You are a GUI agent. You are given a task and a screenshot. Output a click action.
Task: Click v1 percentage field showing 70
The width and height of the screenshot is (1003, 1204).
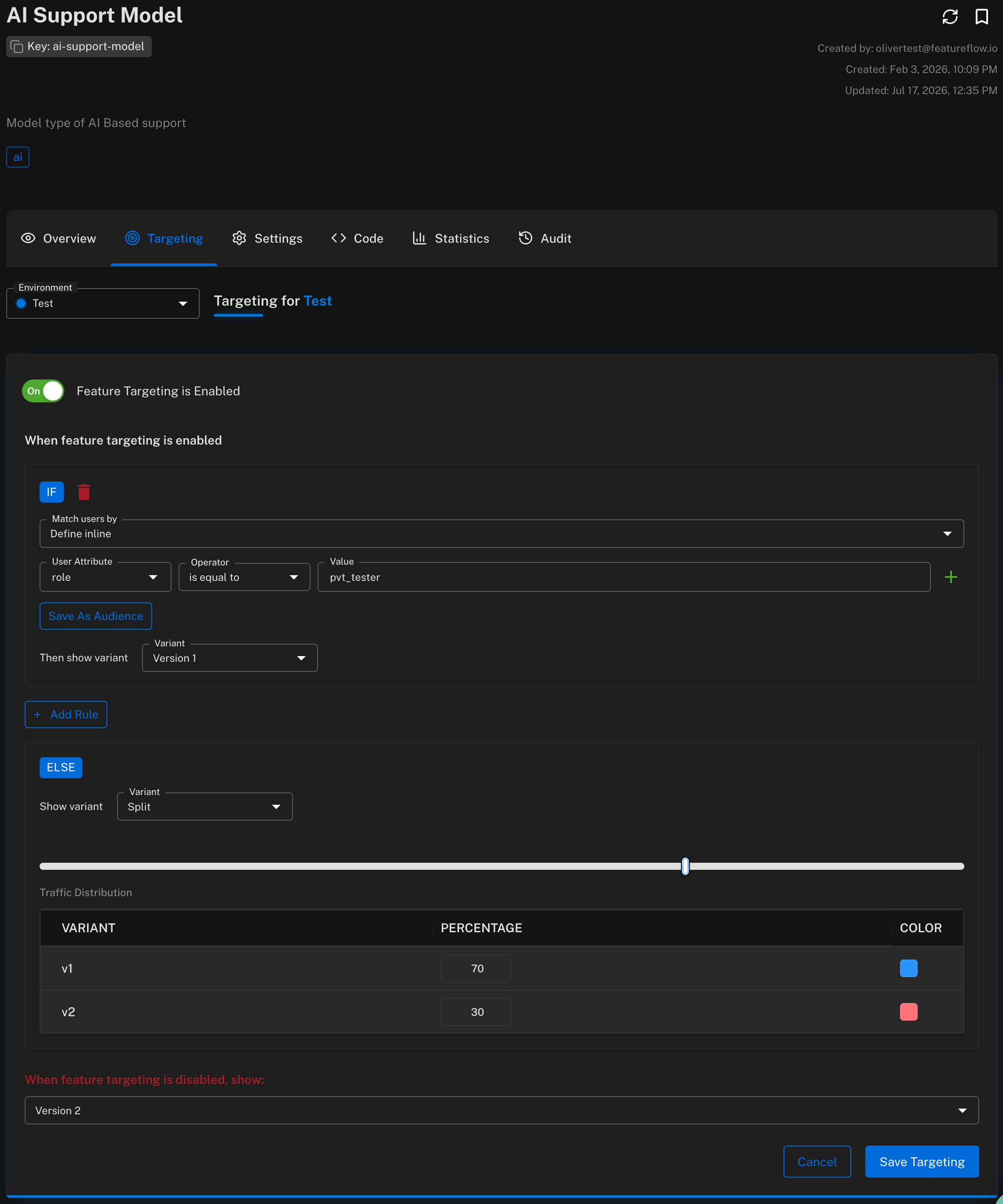[476, 968]
